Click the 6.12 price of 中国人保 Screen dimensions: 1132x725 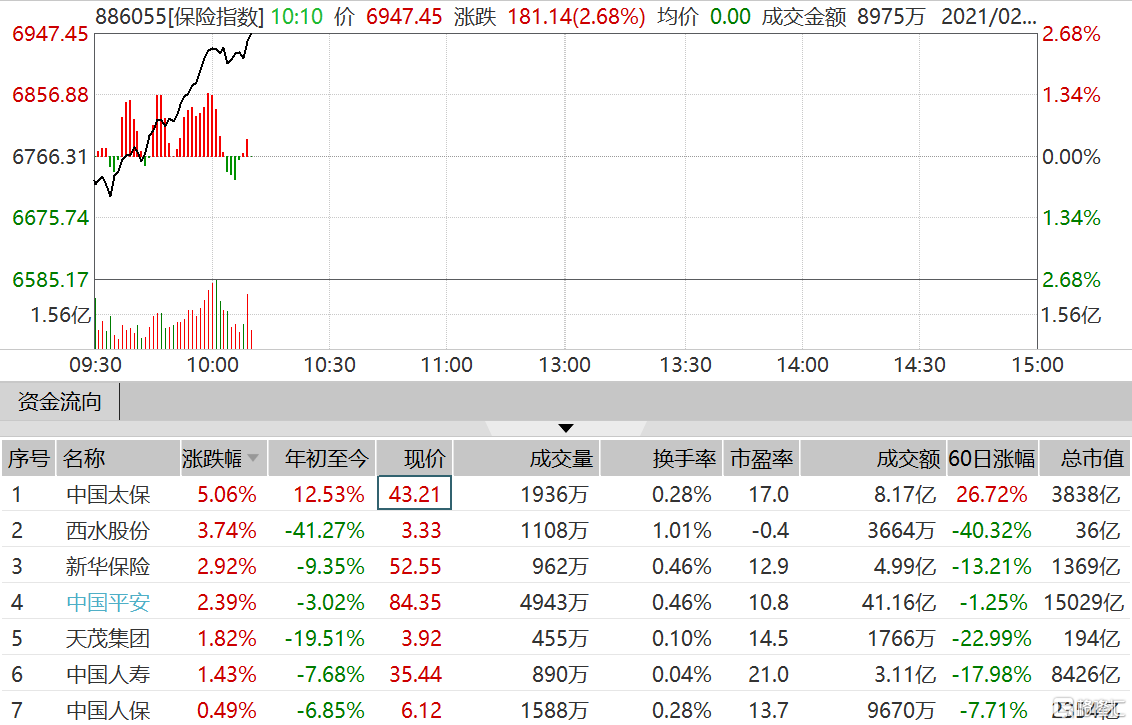click(x=421, y=711)
